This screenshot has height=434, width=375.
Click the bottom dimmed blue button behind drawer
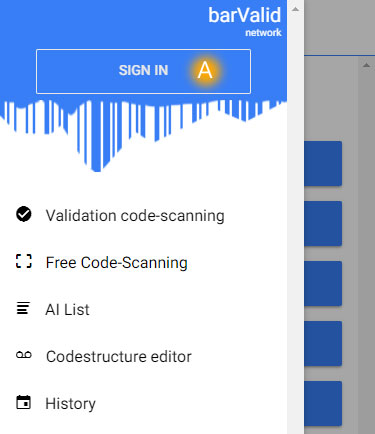pos(323,403)
